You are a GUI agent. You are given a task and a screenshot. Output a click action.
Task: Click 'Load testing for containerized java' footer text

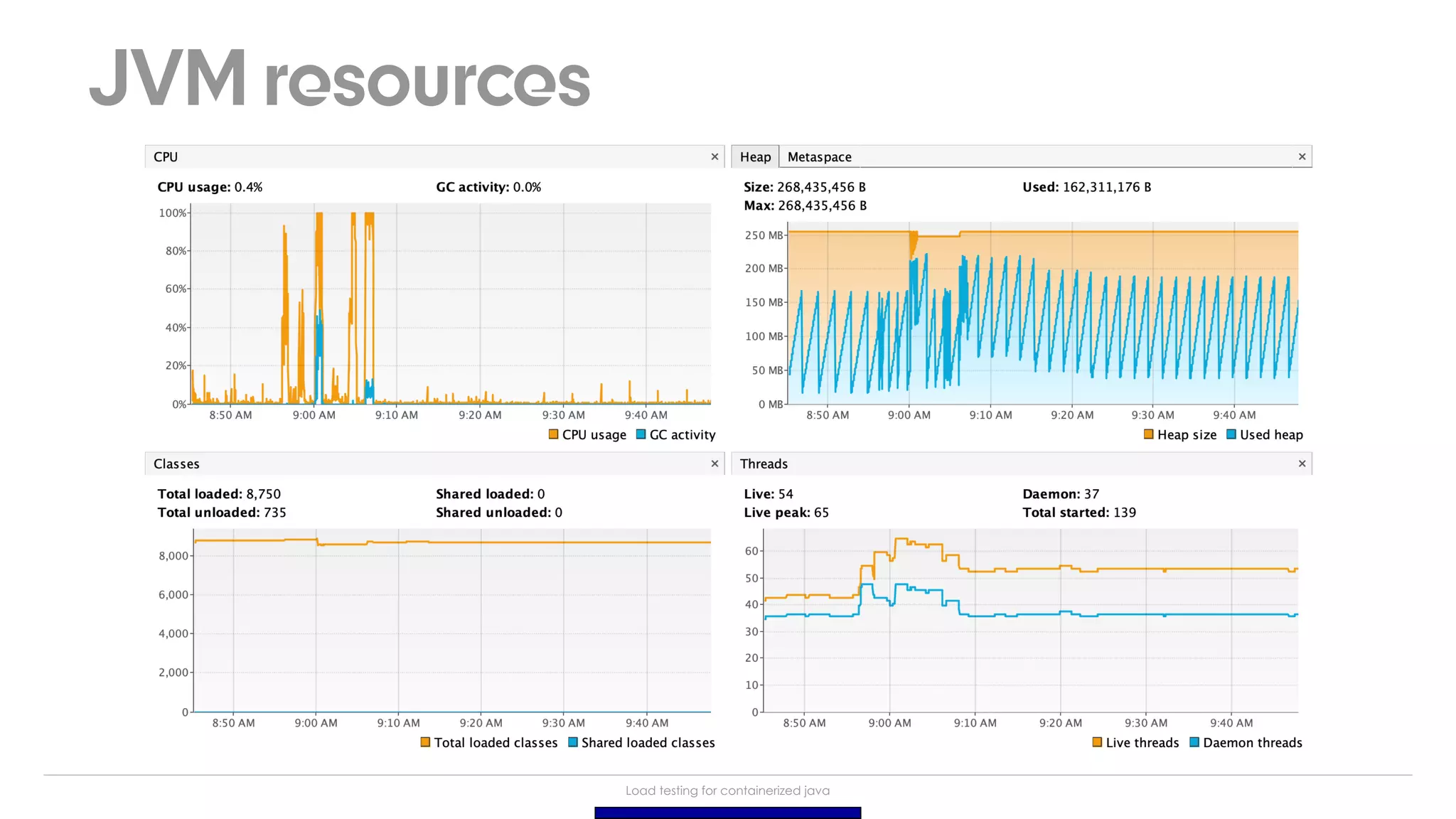pyautogui.click(x=727, y=791)
